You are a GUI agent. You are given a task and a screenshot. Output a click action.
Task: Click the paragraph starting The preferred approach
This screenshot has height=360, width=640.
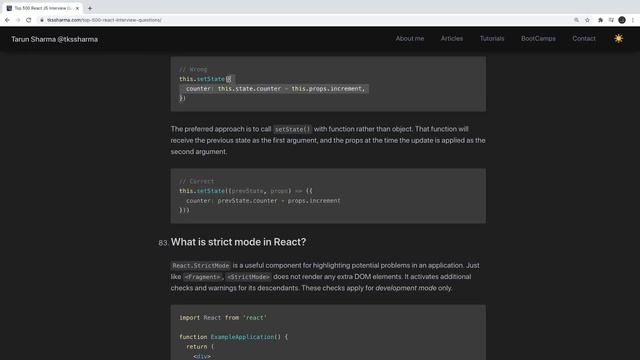(328, 140)
